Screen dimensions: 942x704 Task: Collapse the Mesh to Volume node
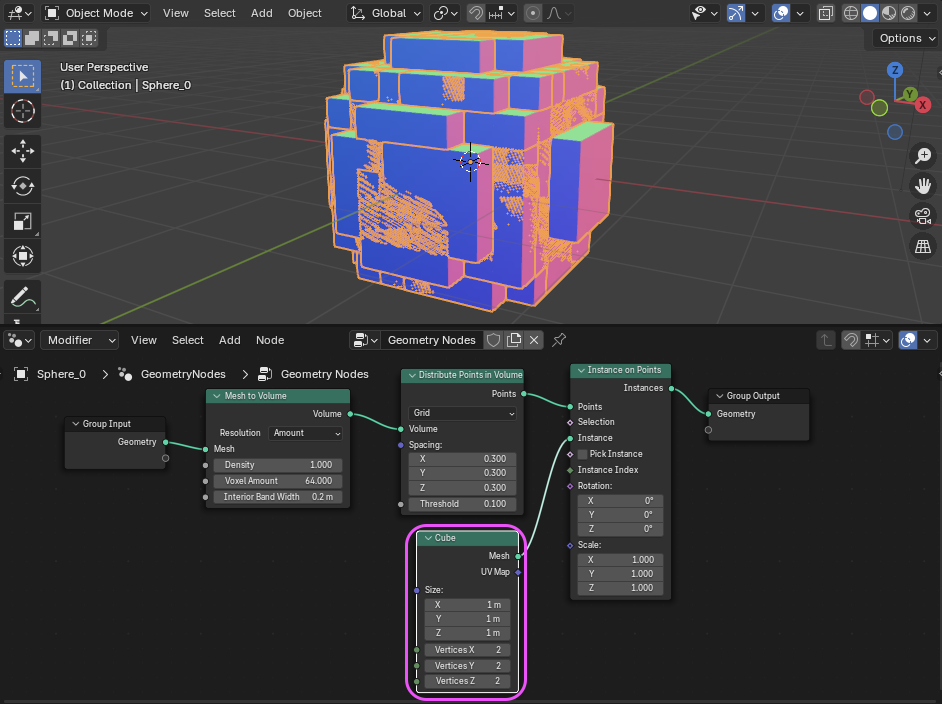tap(217, 396)
